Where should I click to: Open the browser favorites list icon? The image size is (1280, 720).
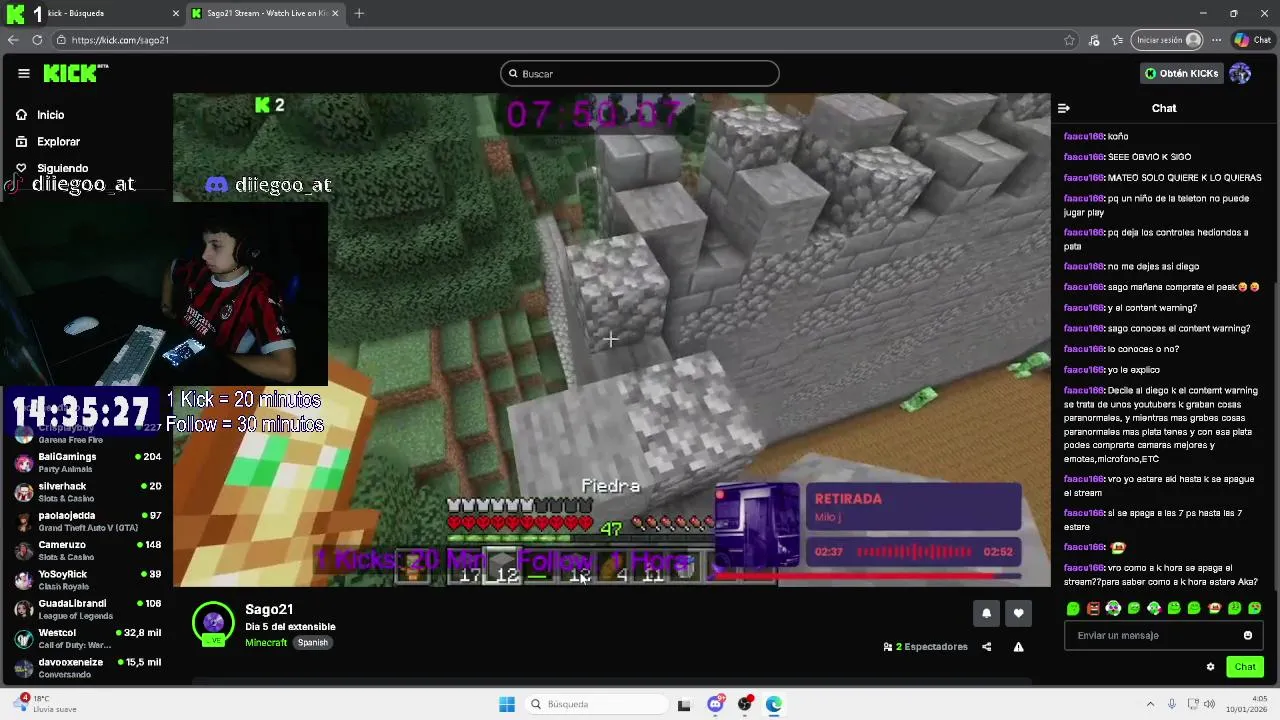(x=1117, y=40)
